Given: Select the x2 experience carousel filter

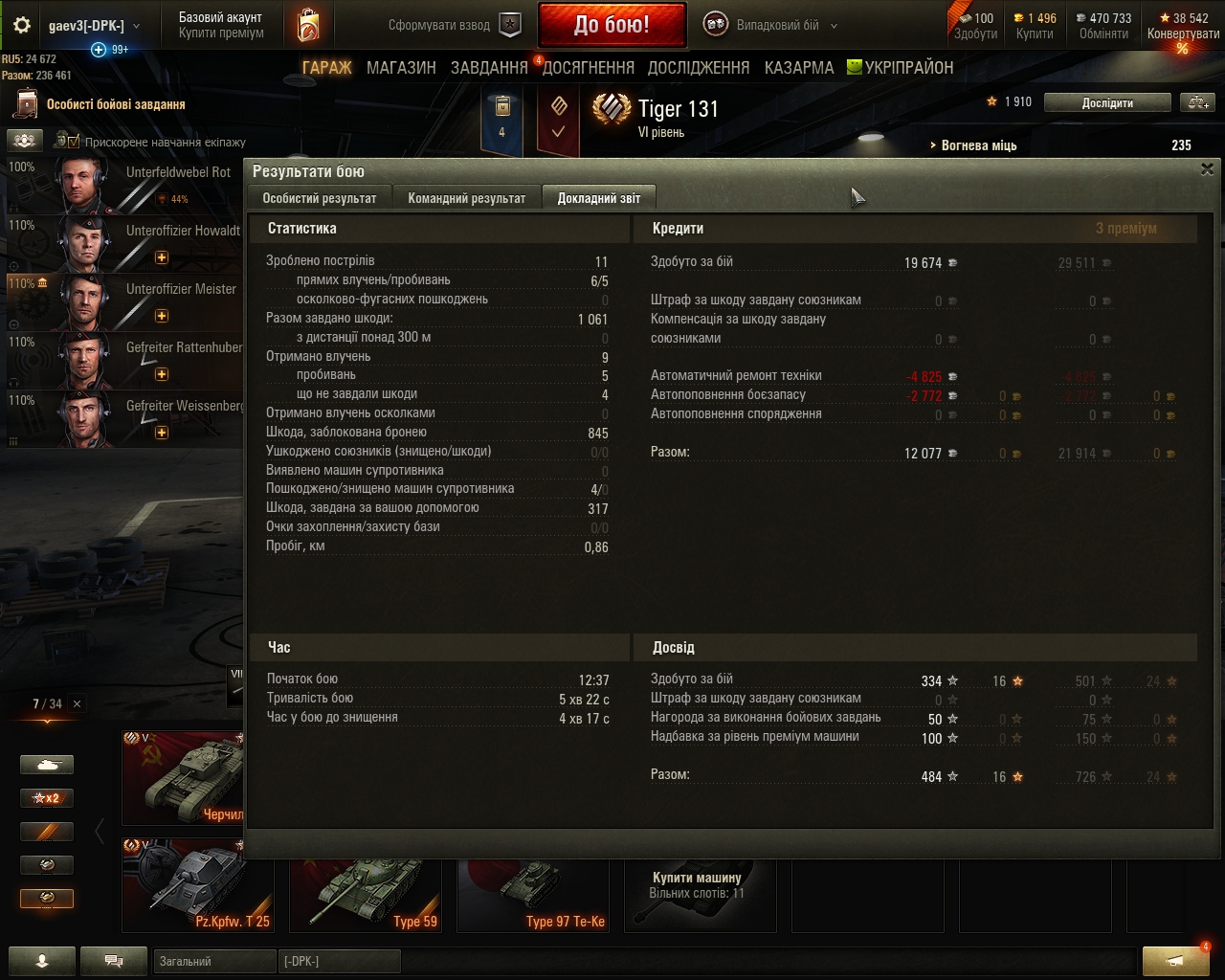Looking at the screenshot, I should pyautogui.click(x=47, y=797).
